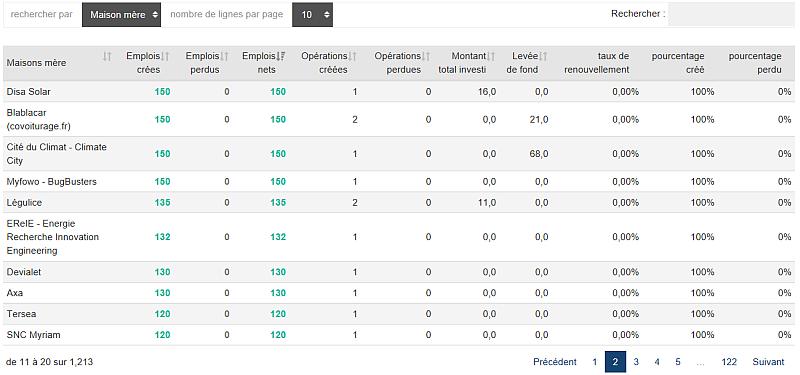The height and width of the screenshot is (375, 800).
Task: Go to page 4
Action: pyautogui.click(x=657, y=362)
